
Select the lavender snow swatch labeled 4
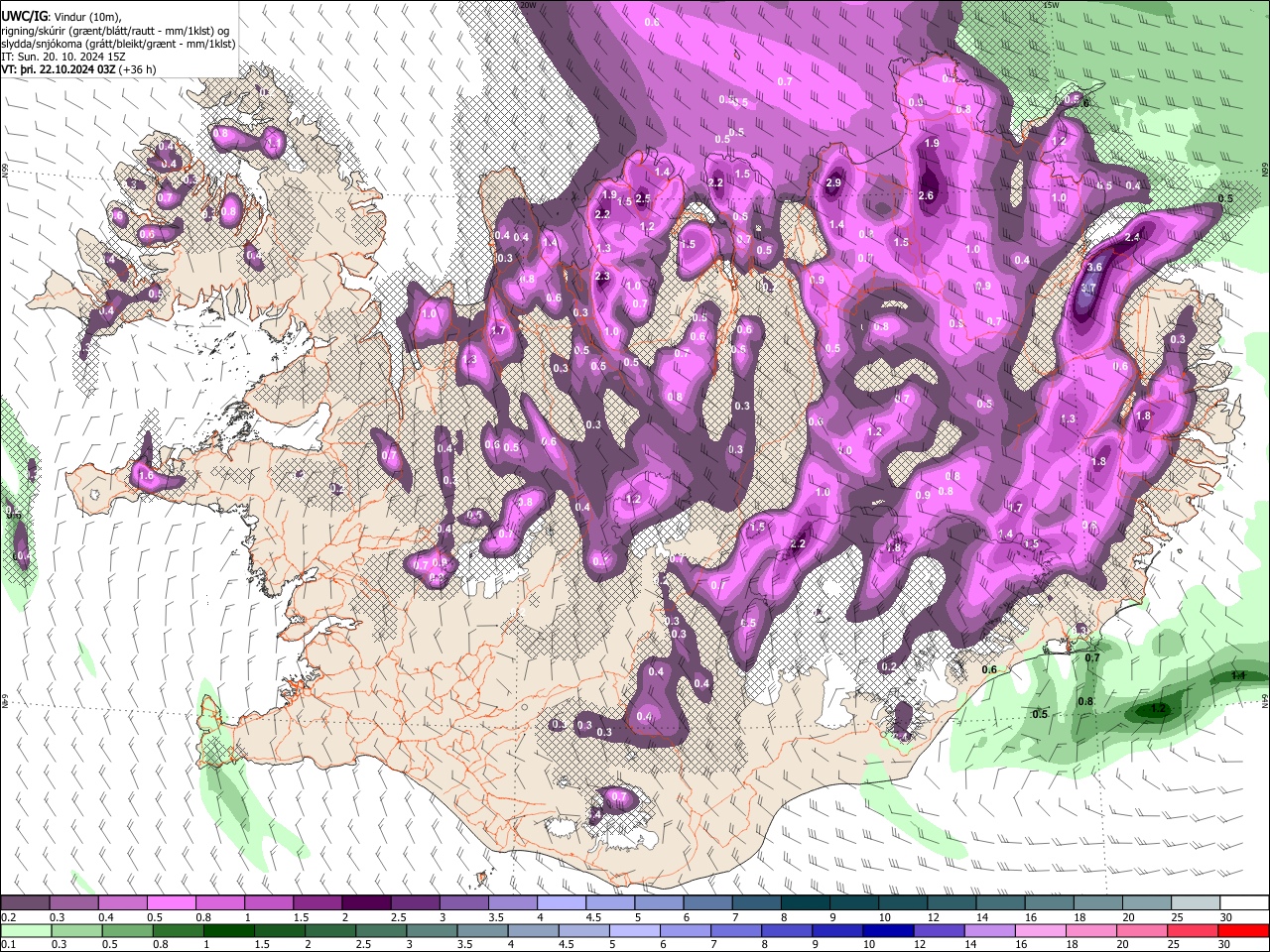561,903
